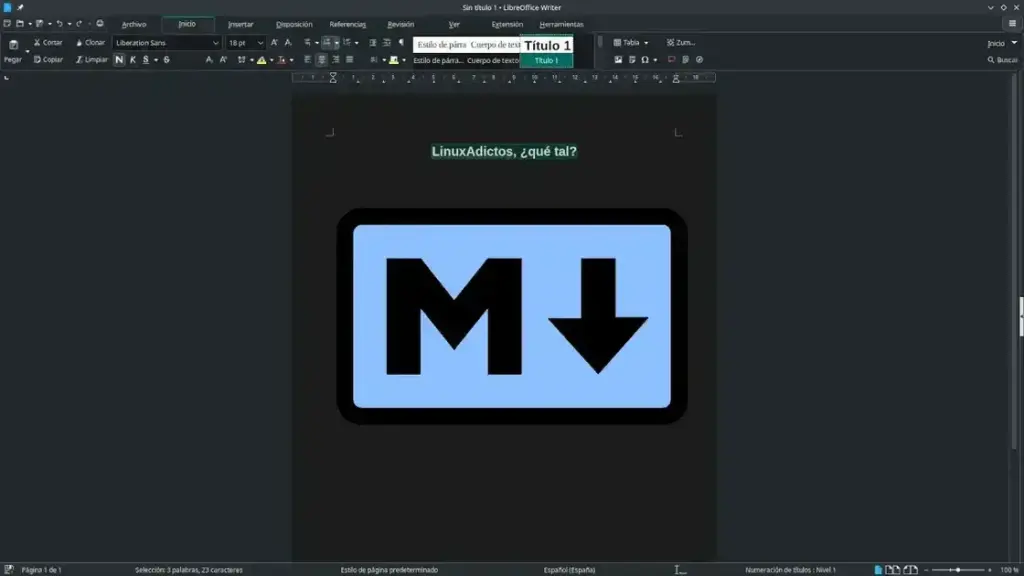Toggle superscript formatting
The image size is (1024, 576).
tap(223, 59)
